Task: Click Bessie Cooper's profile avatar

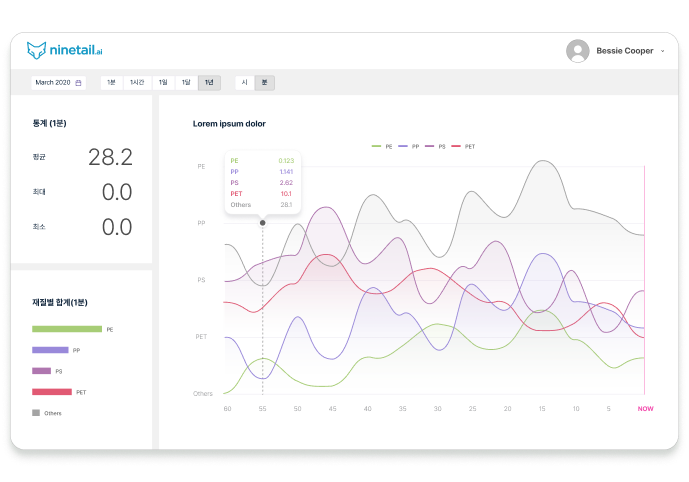Action: [577, 51]
